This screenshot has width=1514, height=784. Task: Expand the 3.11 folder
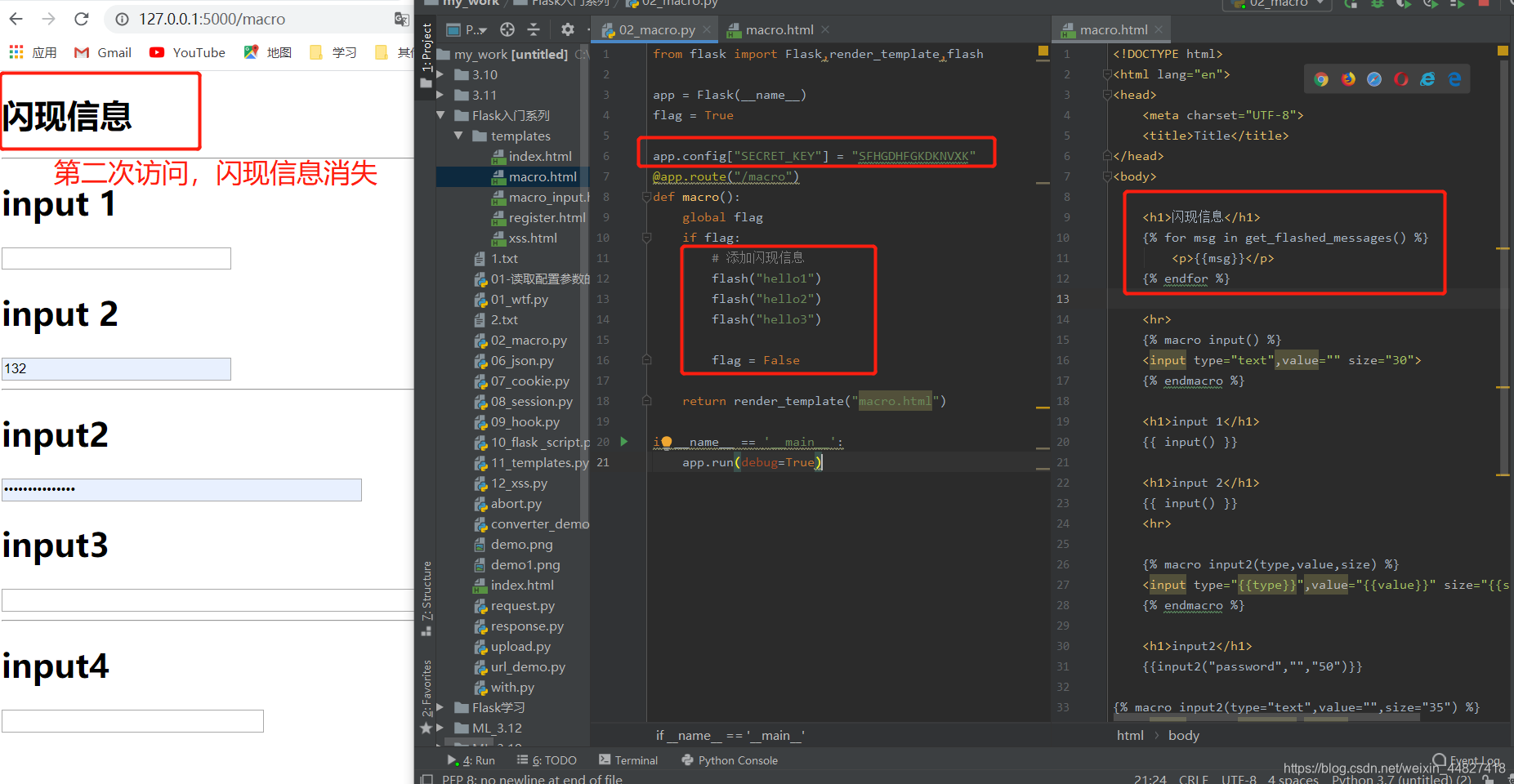440,95
